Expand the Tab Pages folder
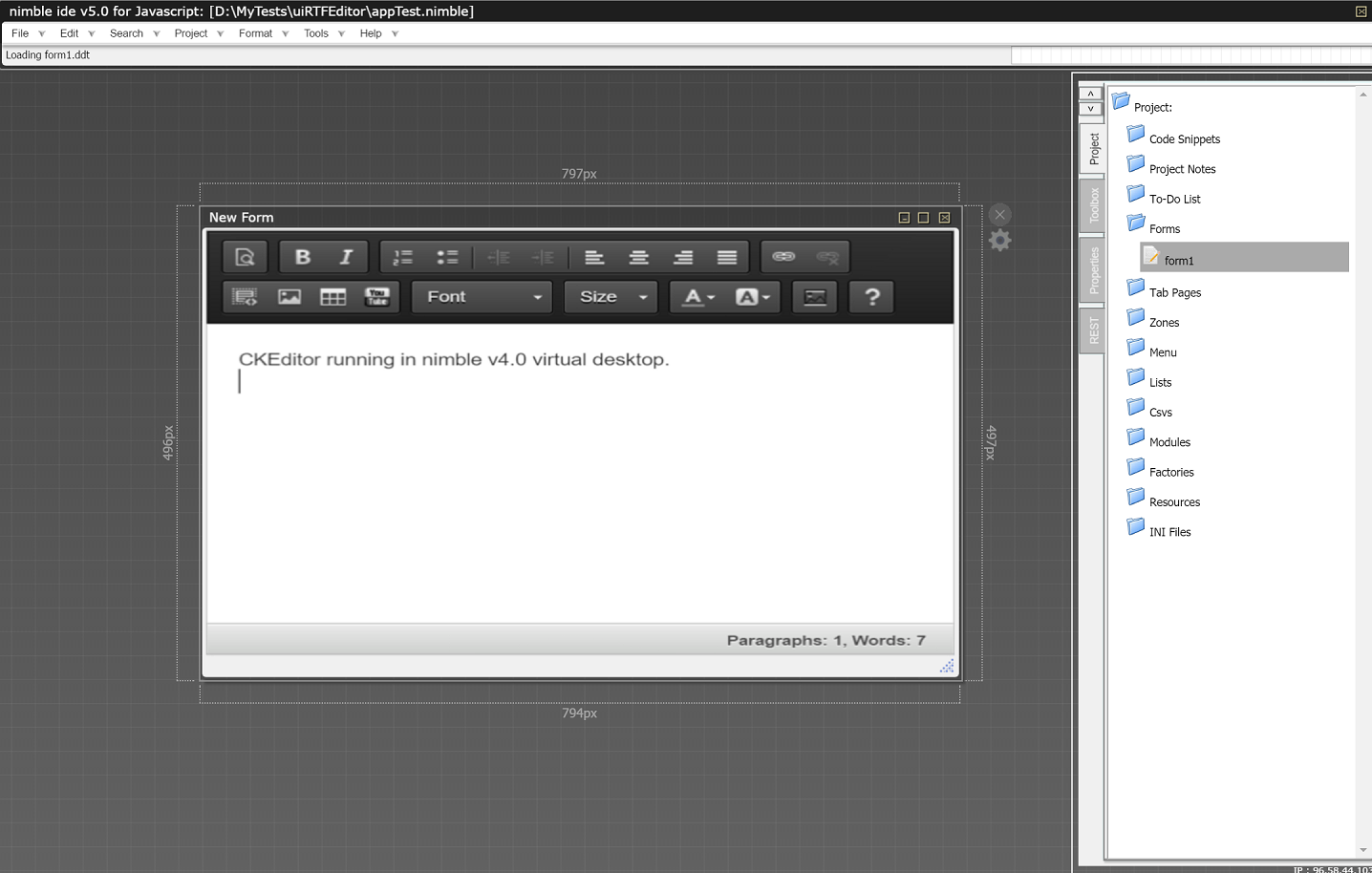Viewport: 1372px width, 873px height. tap(1165, 290)
